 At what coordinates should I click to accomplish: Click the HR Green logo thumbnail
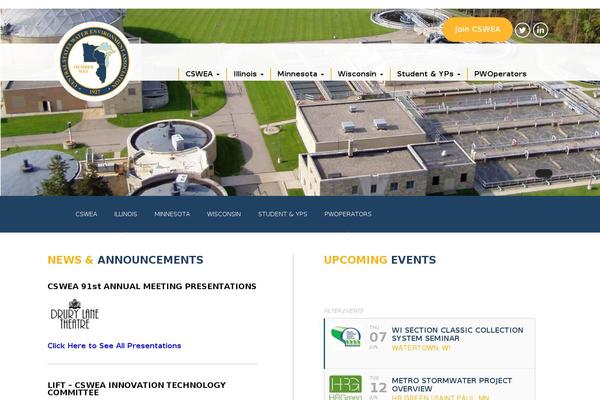pos(345,387)
